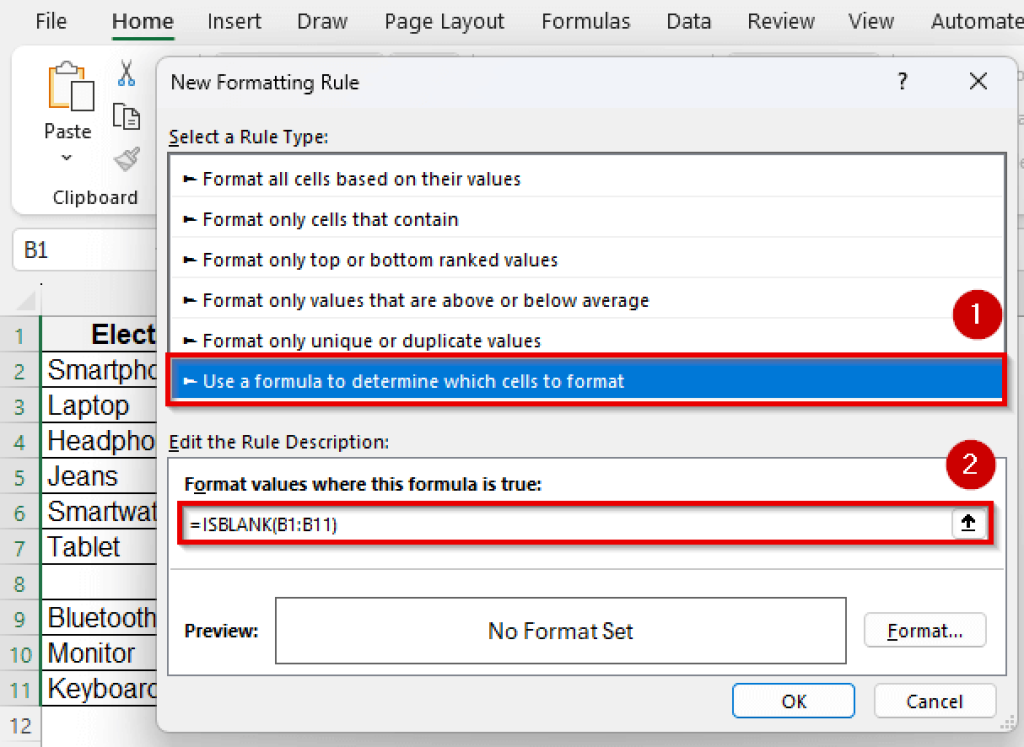Click the Copy icon

[x=127, y=115]
